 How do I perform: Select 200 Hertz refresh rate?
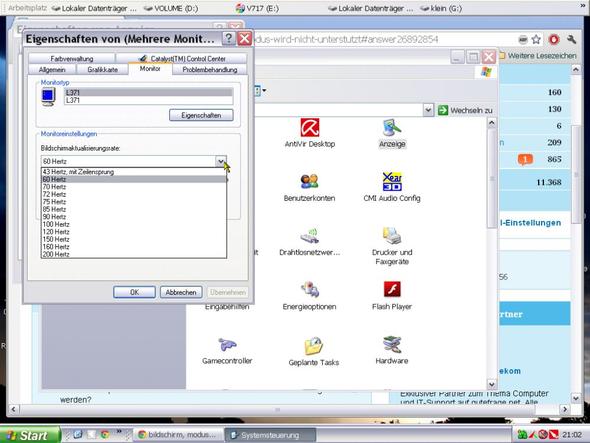pyautogui.click(x=134, y=254)
